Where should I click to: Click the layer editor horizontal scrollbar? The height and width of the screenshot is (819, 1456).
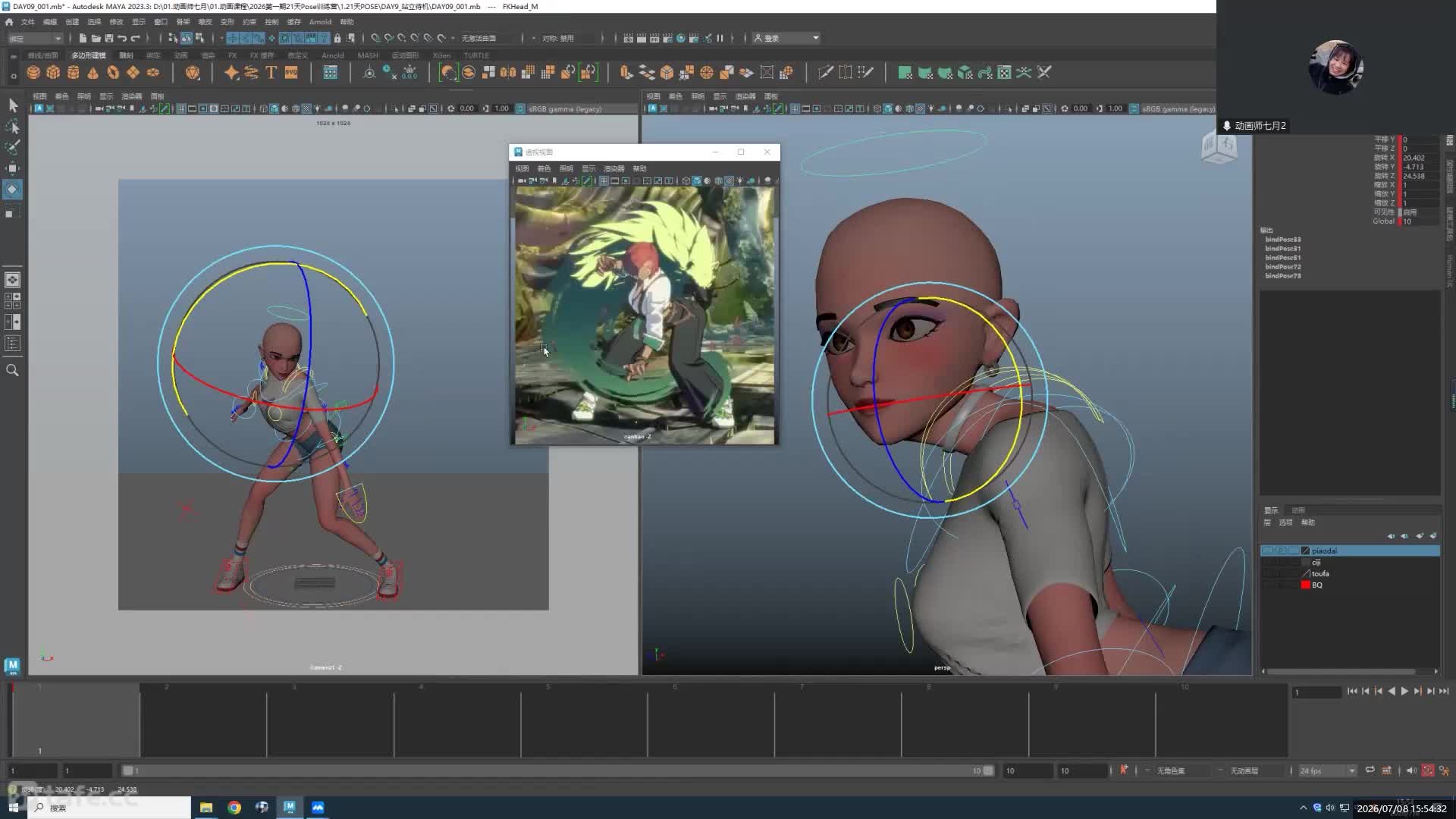pyautogui.click(x=1341, y=671)
